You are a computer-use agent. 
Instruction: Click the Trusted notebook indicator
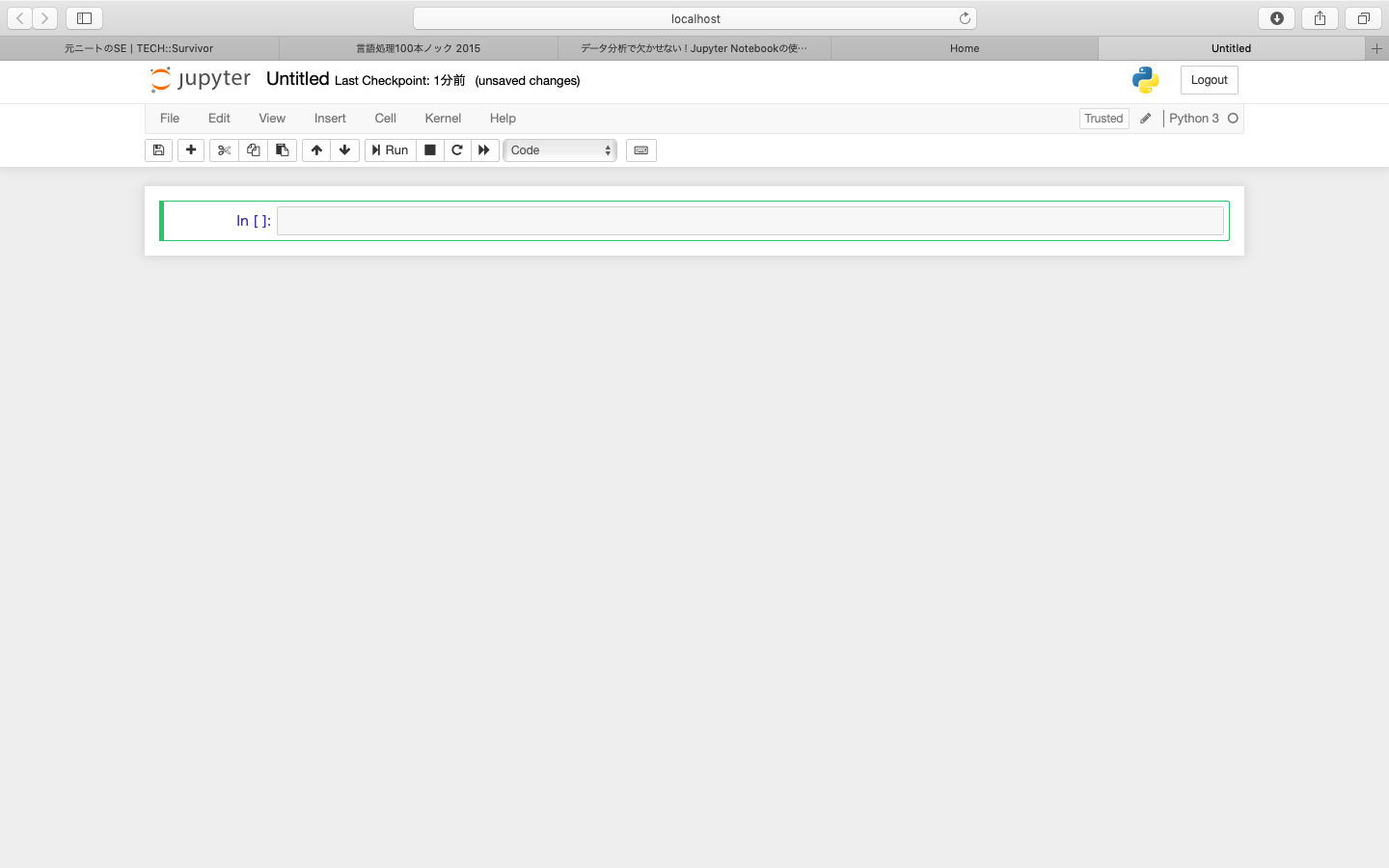[1103, 119]
